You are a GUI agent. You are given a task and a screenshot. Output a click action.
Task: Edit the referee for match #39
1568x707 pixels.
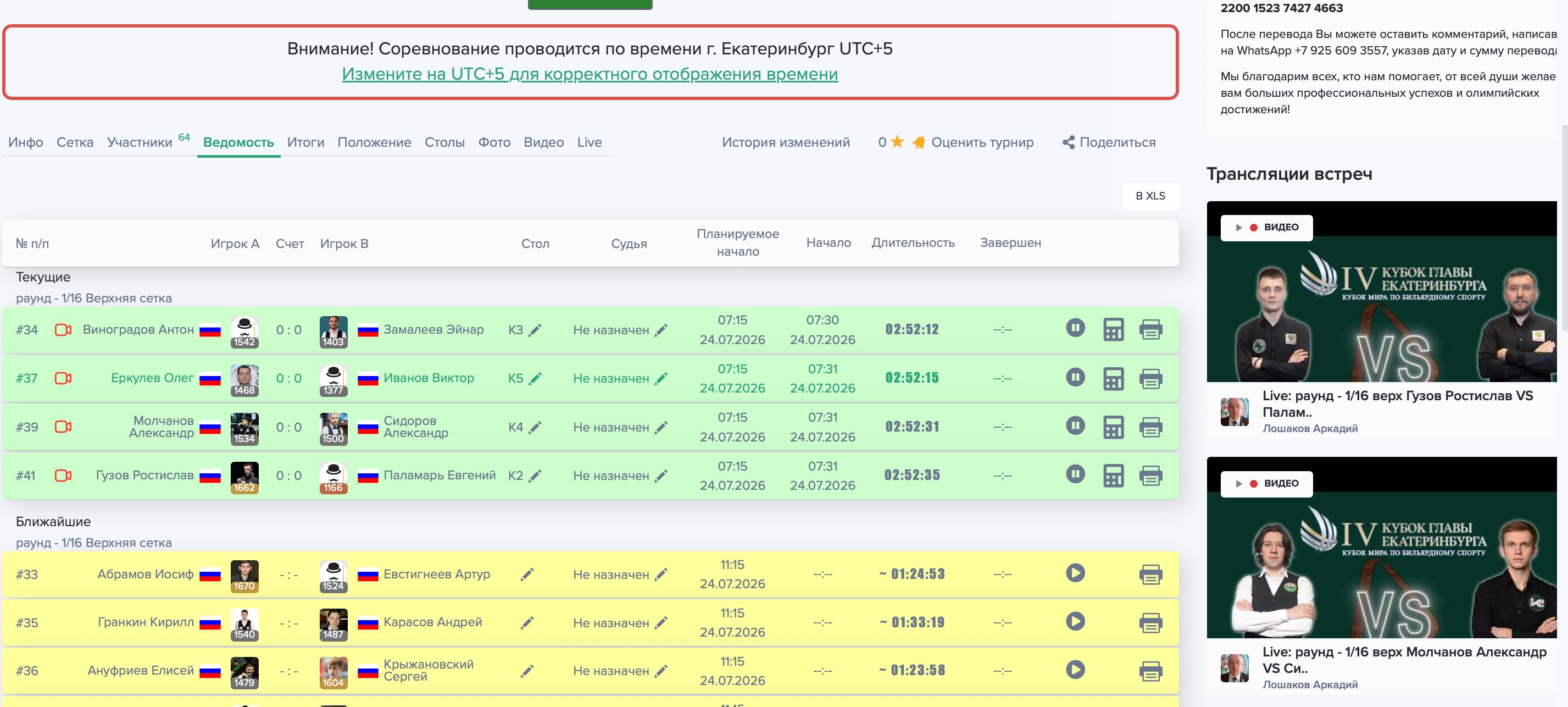(x=661, y=428)
